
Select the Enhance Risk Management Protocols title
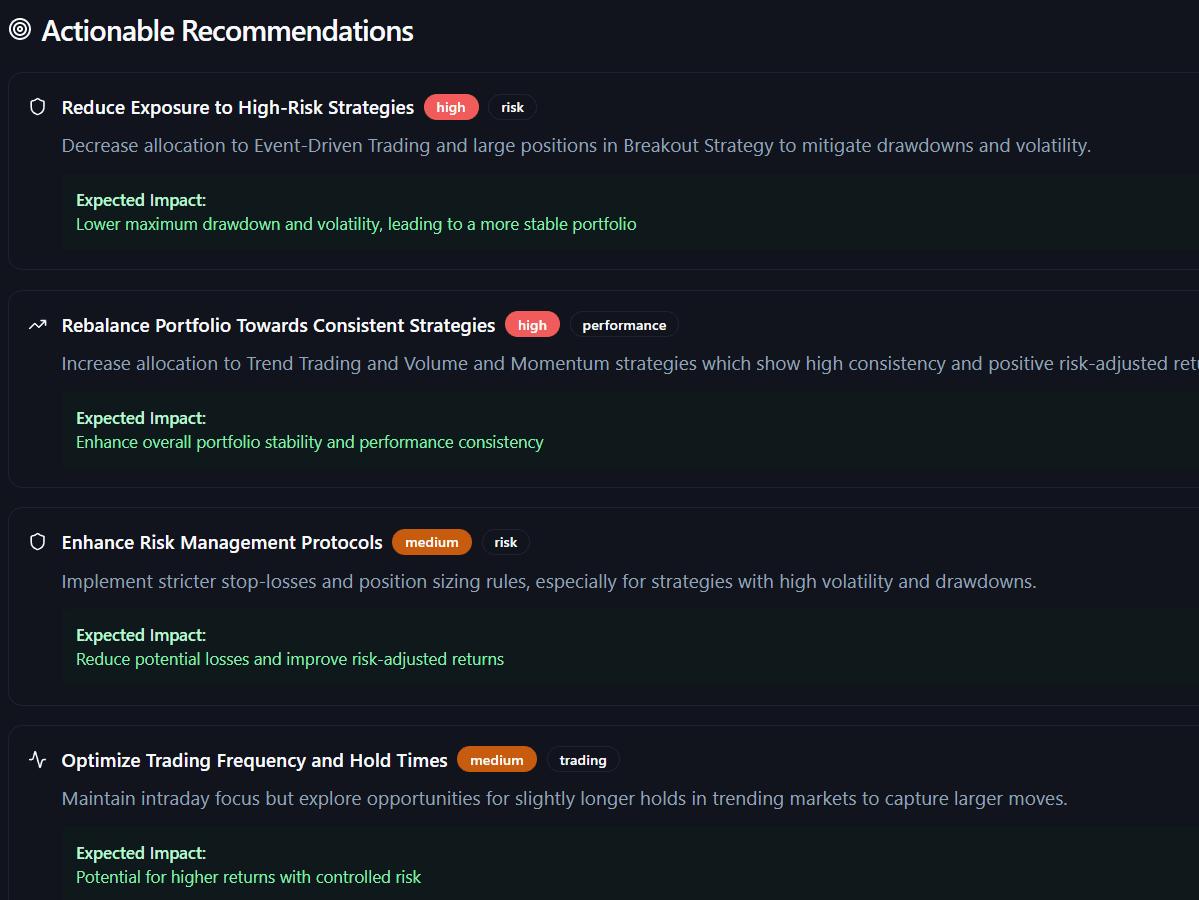coord(222,541)
